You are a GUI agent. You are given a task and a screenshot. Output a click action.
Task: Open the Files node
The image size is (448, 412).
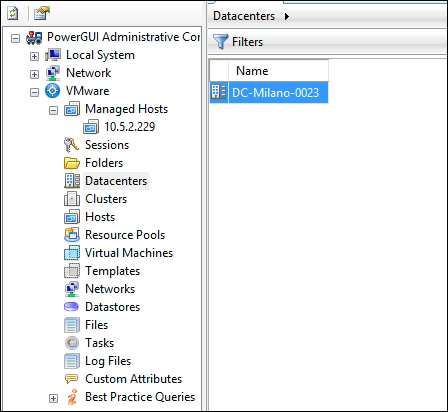96,325
